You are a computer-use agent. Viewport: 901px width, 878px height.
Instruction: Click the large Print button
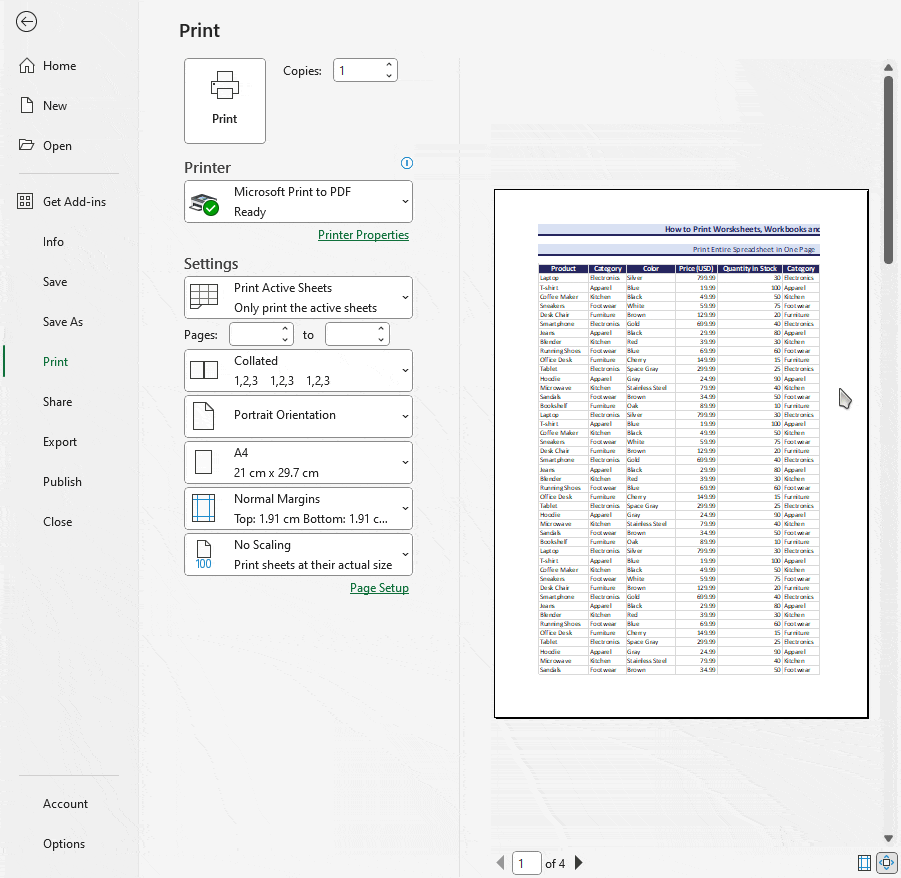pos(224,100)
